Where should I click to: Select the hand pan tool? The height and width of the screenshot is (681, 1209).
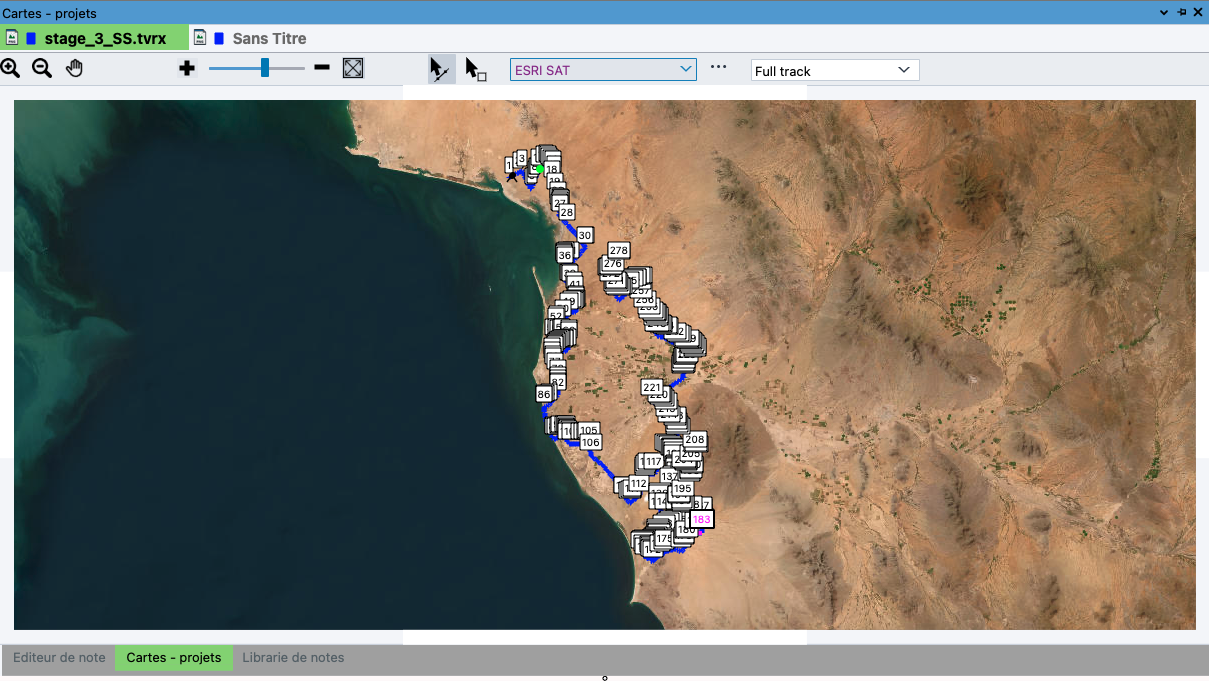click(x=75, y=68)
